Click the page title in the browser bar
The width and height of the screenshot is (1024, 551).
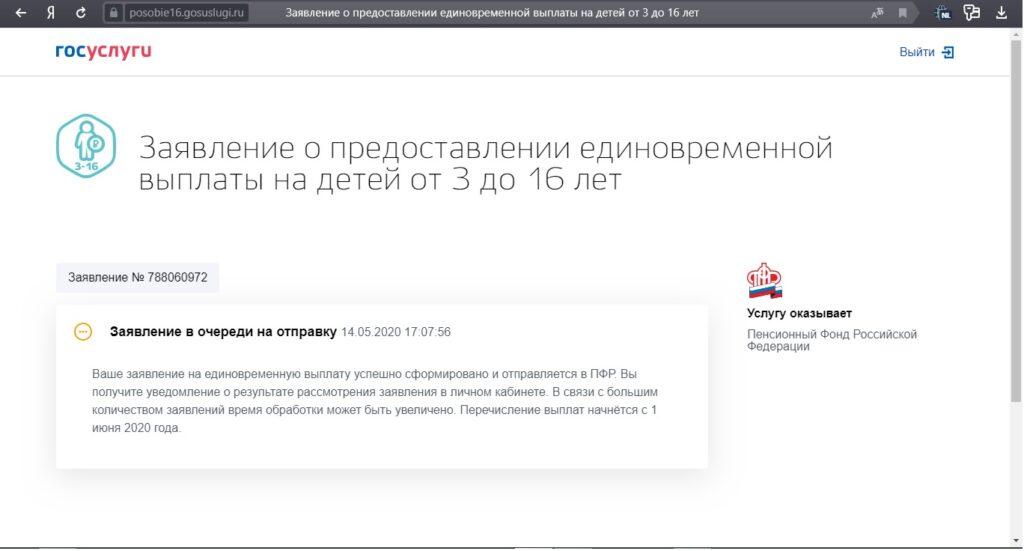(492, 12)
